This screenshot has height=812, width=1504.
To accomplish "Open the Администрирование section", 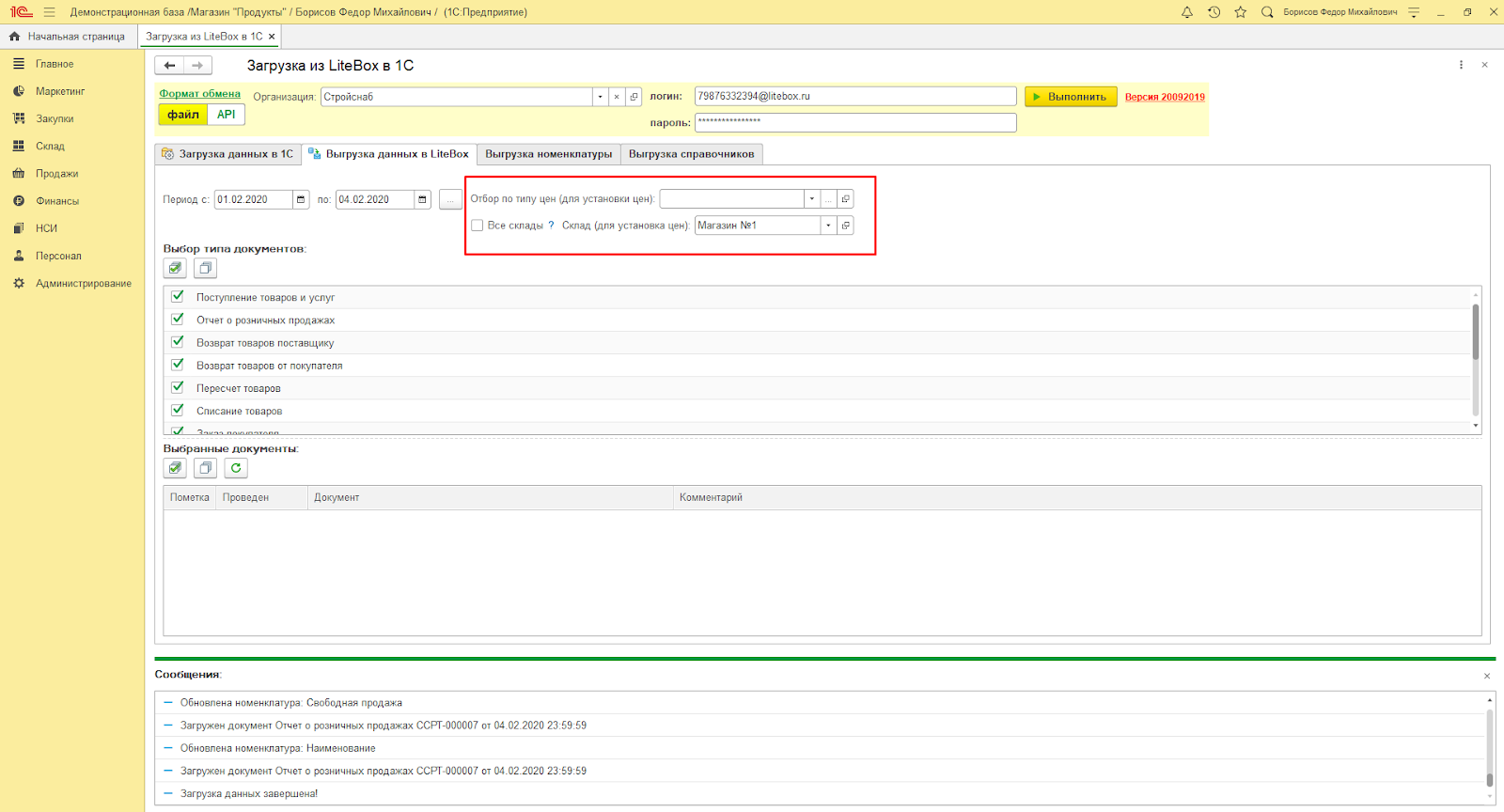I will 83,283.
